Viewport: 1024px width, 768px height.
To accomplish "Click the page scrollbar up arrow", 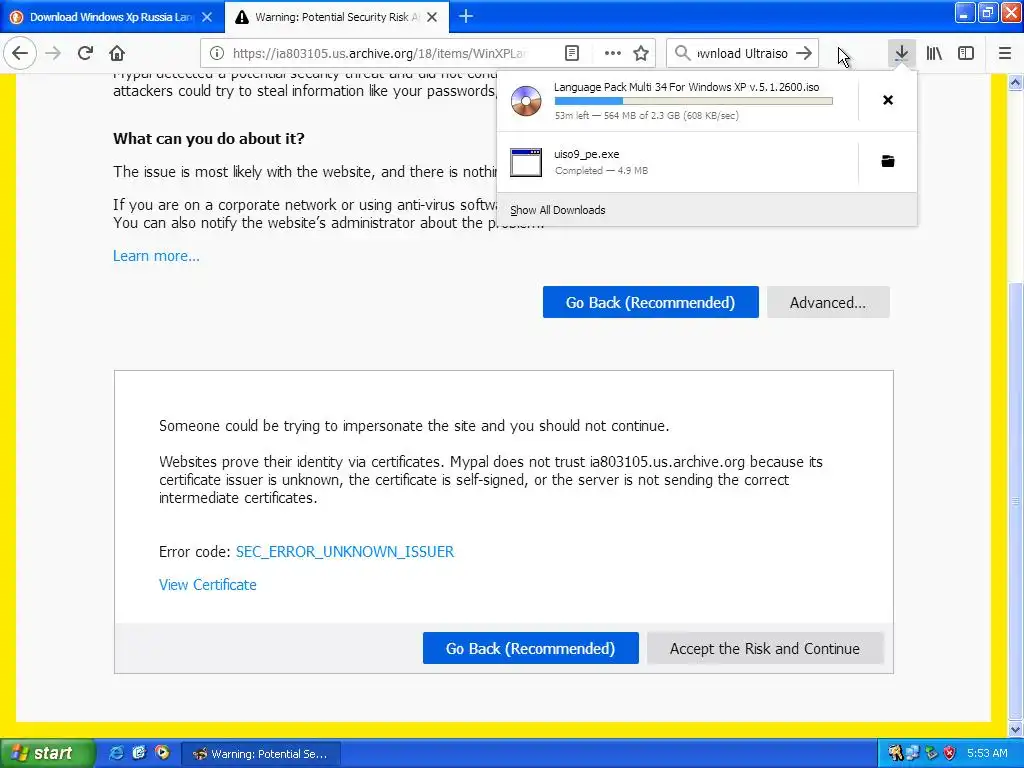I will pyautogui.click(x=1016, y=83).
